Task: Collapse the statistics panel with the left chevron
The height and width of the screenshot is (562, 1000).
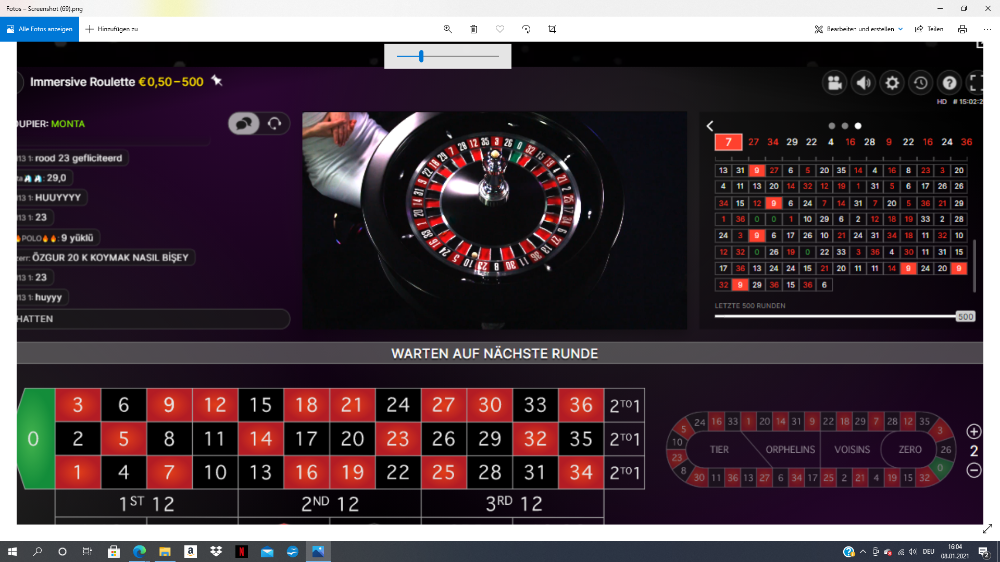Action: [x=710, y=126]
